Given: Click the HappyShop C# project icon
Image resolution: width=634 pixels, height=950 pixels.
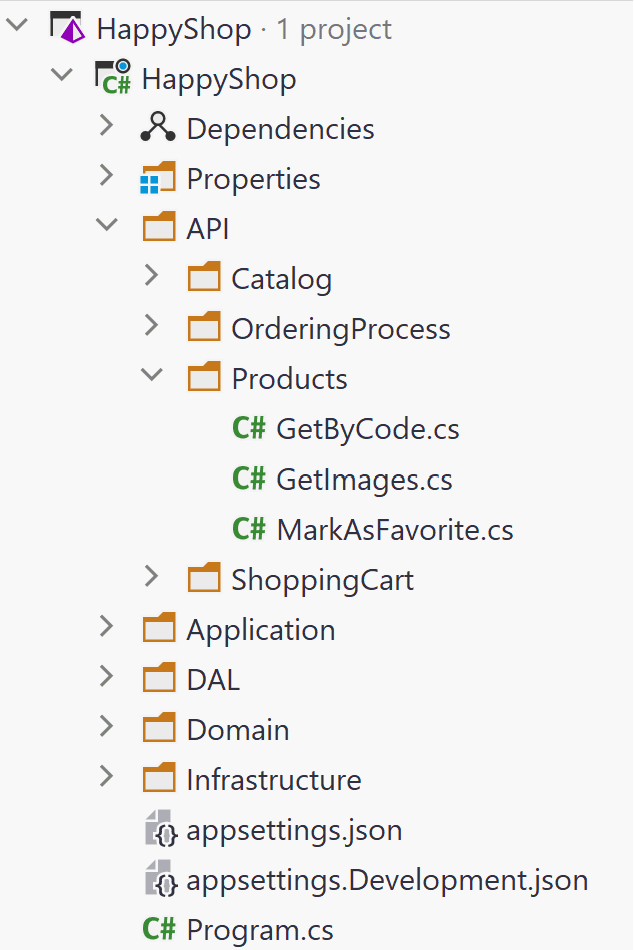Looking at the screenshot, I should point(113,77).
